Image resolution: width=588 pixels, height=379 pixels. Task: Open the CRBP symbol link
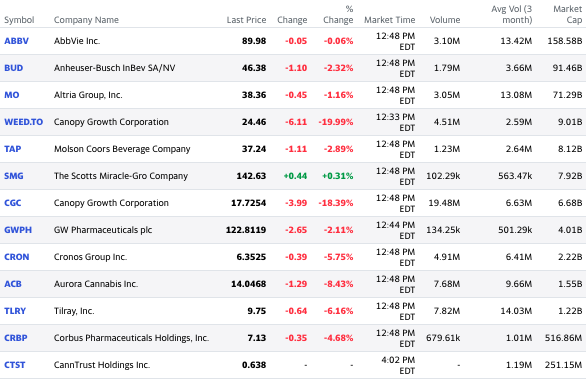[x=16, y=338]
